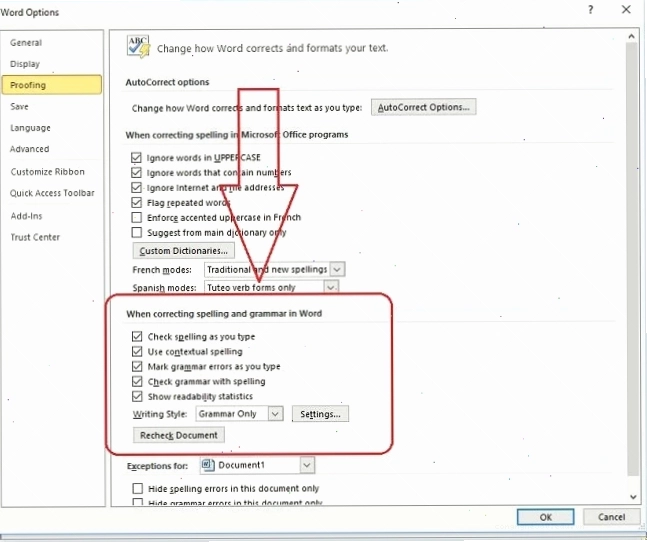Toggle Mark grammar errors as you type

(137, 366)
